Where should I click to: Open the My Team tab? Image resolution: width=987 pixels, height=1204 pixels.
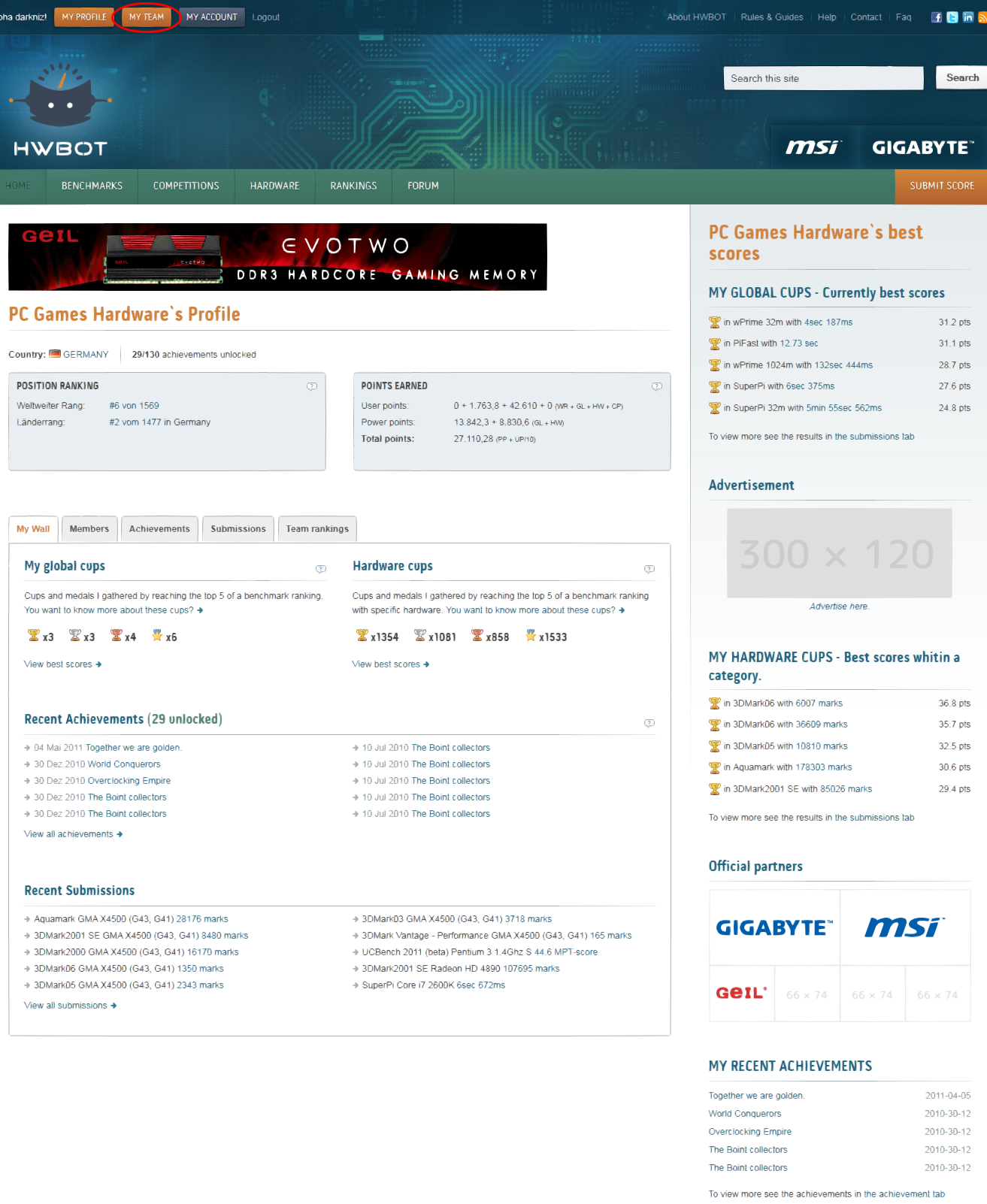(x=147, y=17)
